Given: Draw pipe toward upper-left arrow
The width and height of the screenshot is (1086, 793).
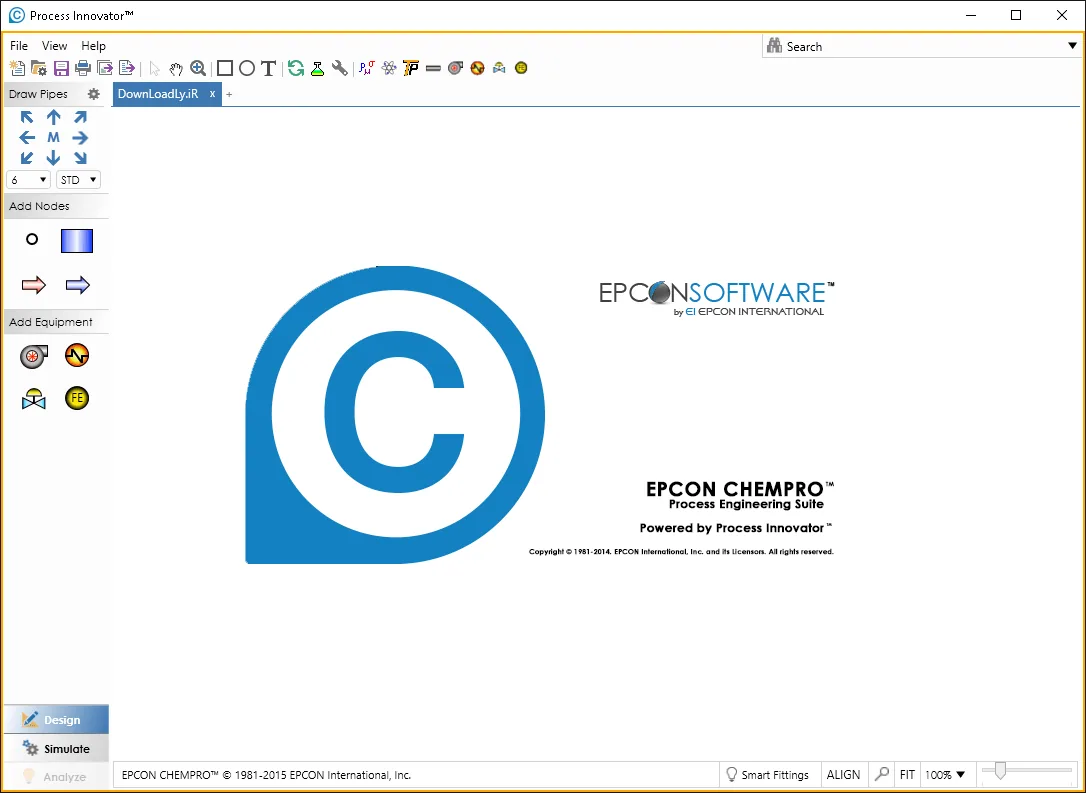Looking at the screenshot, I should (27, 117).
